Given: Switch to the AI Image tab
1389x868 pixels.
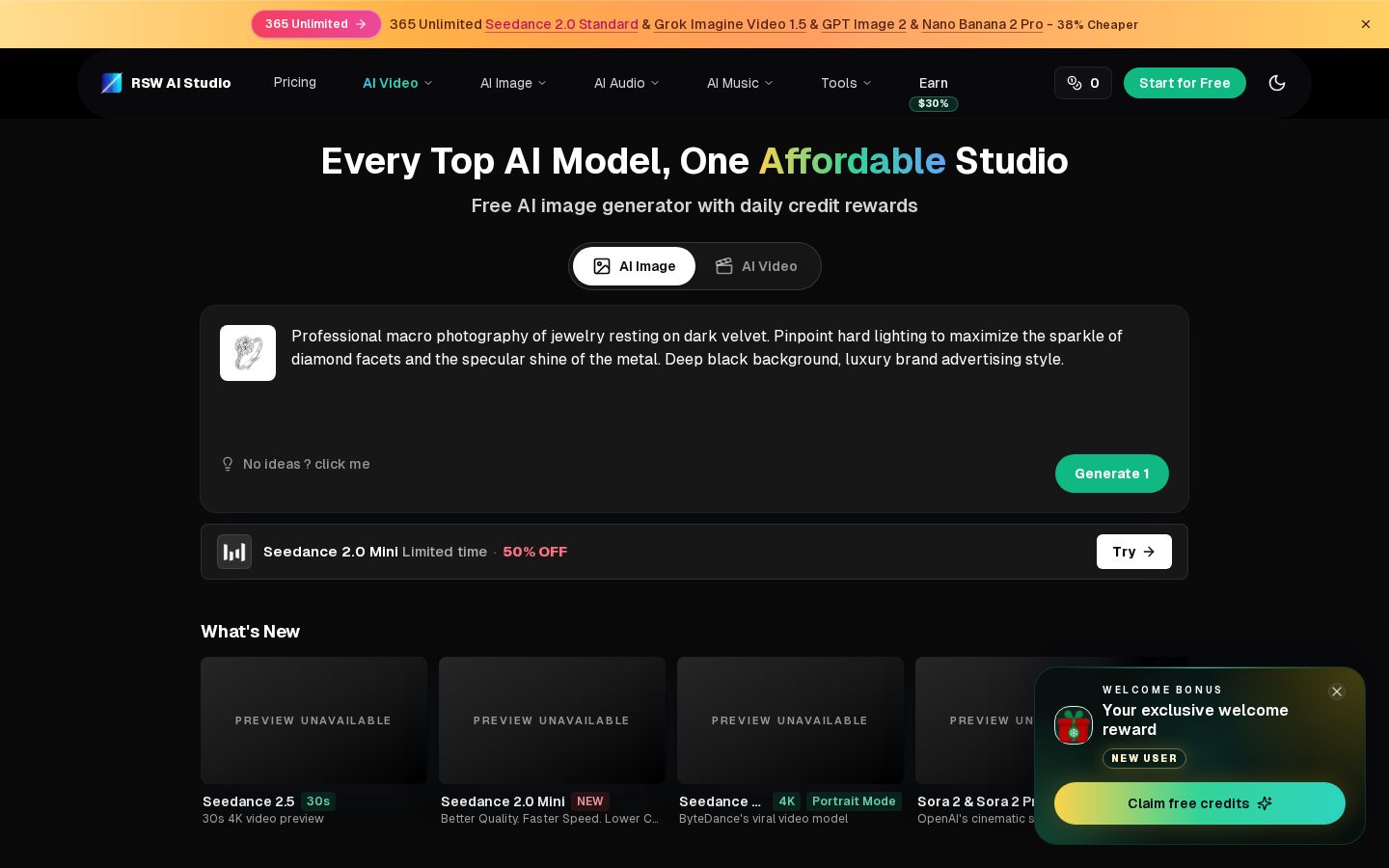Looking at the screenshot, I should tap(634, 266).
